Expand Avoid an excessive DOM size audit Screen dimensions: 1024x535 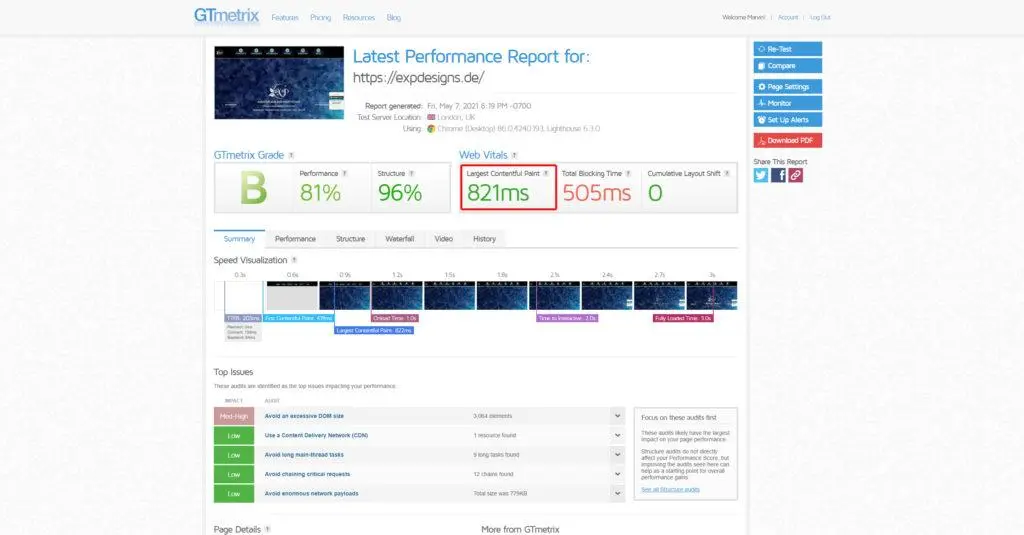pos(617,416)
